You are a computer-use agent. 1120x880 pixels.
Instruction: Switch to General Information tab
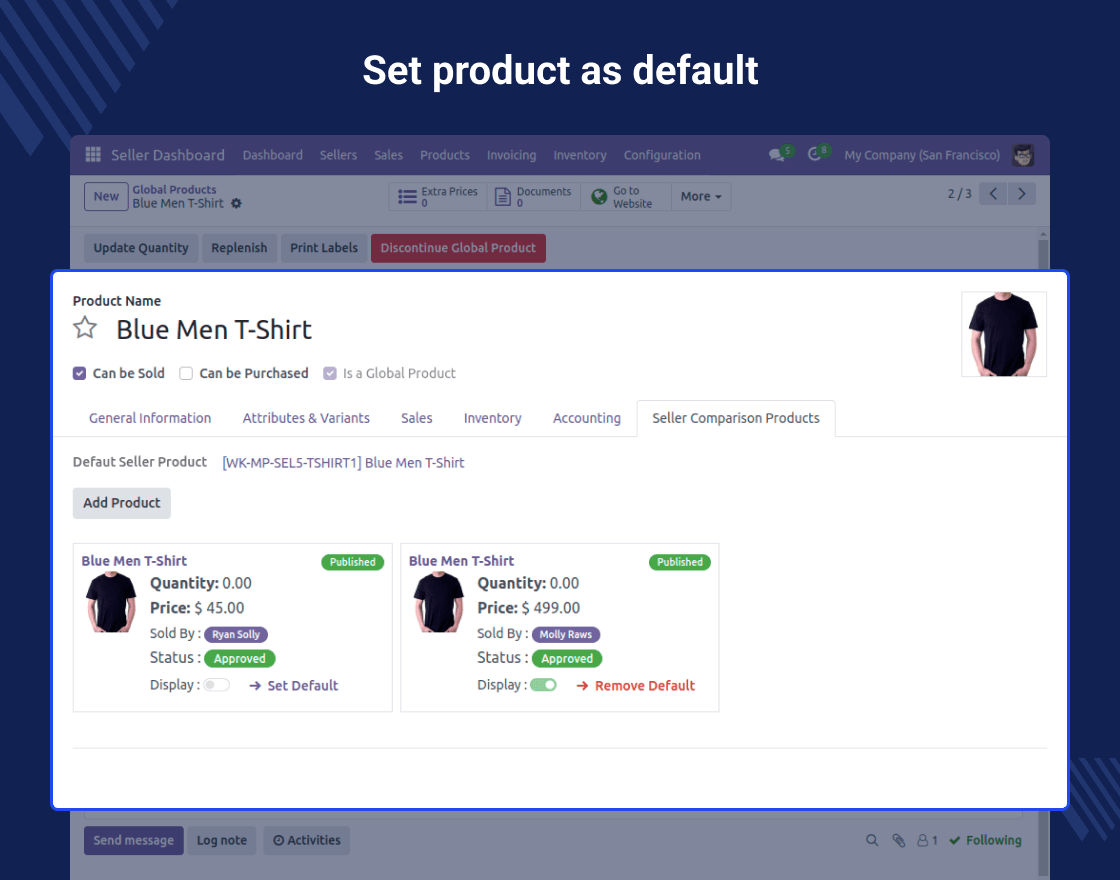[x=150, y=419]
